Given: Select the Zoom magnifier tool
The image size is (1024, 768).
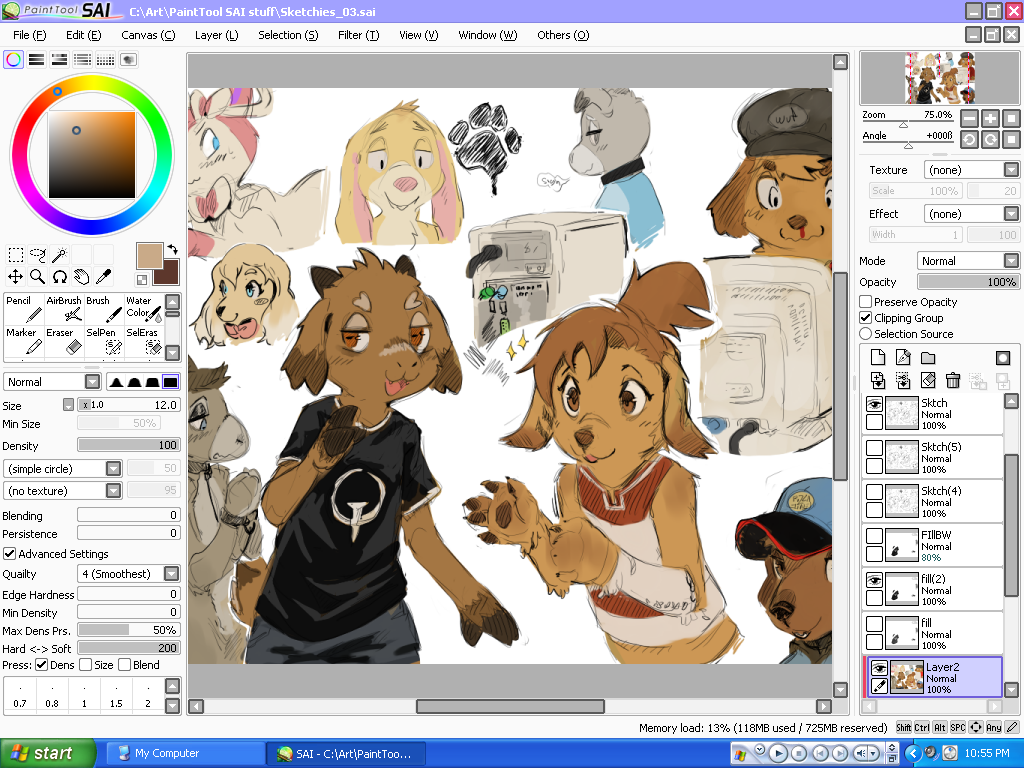Looking at the screenshot, I should click(x=38, y=277).
